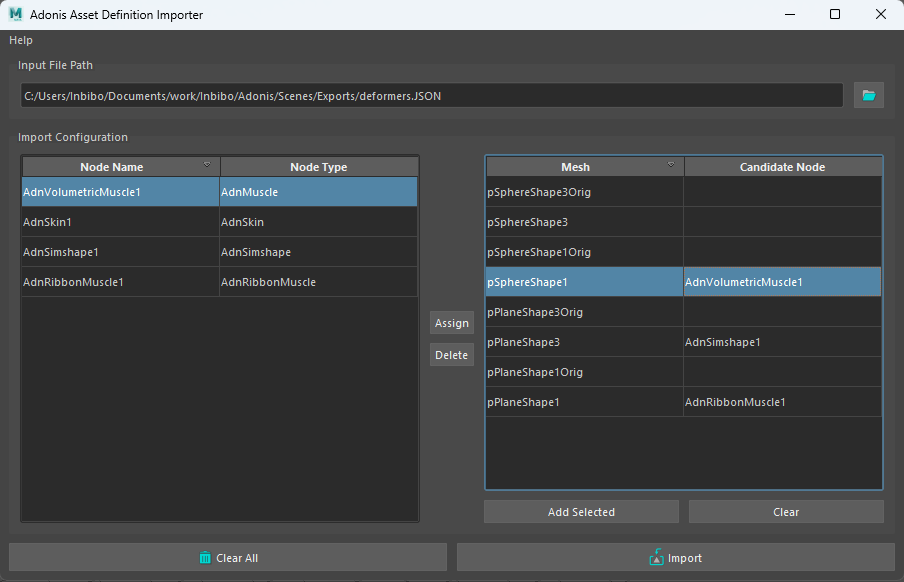Click the AdnSimshape node type cell
904x582 pixels.
pos(319,252)
